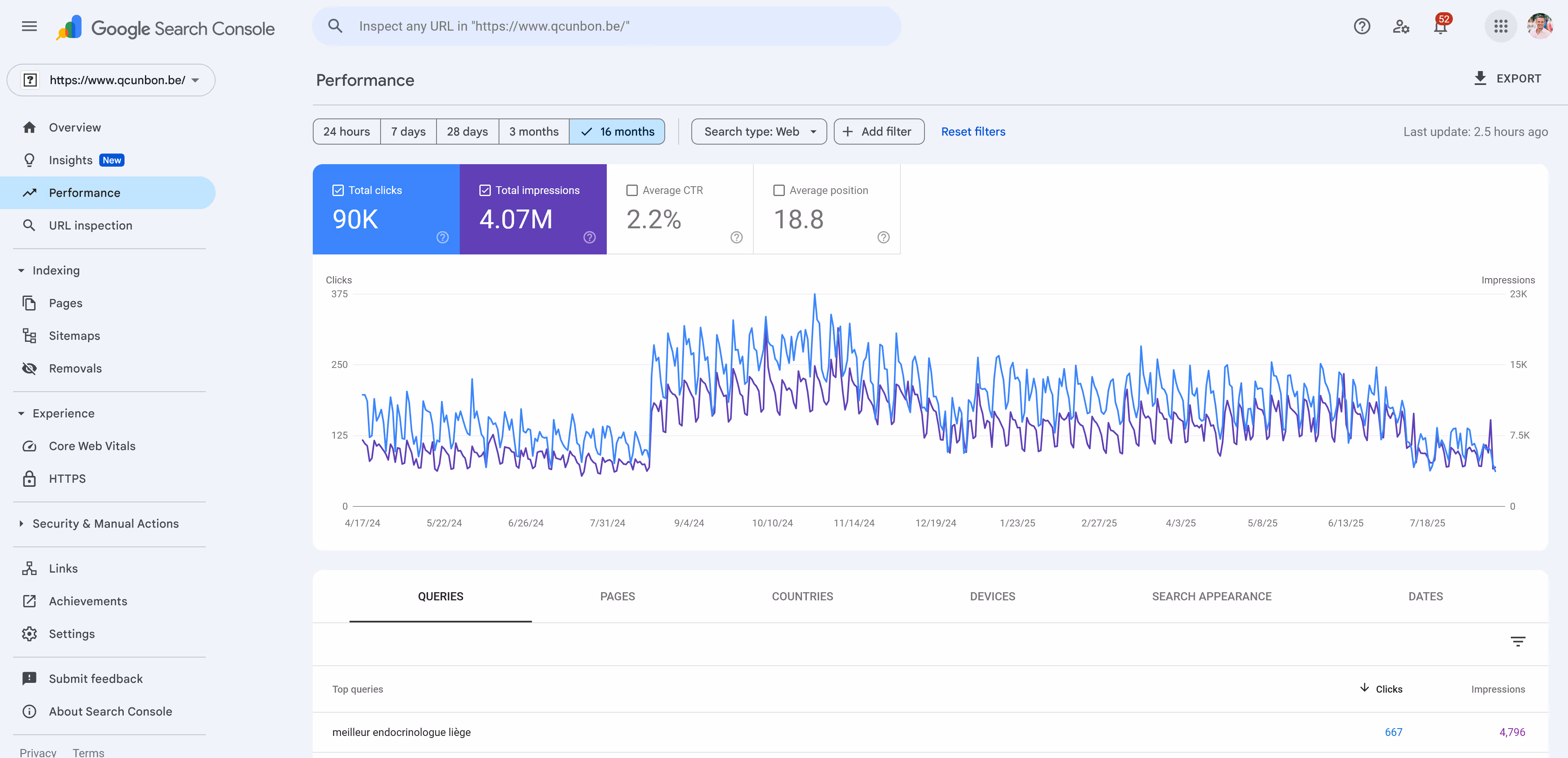Open the hamburger main menu

coord(29,26)
